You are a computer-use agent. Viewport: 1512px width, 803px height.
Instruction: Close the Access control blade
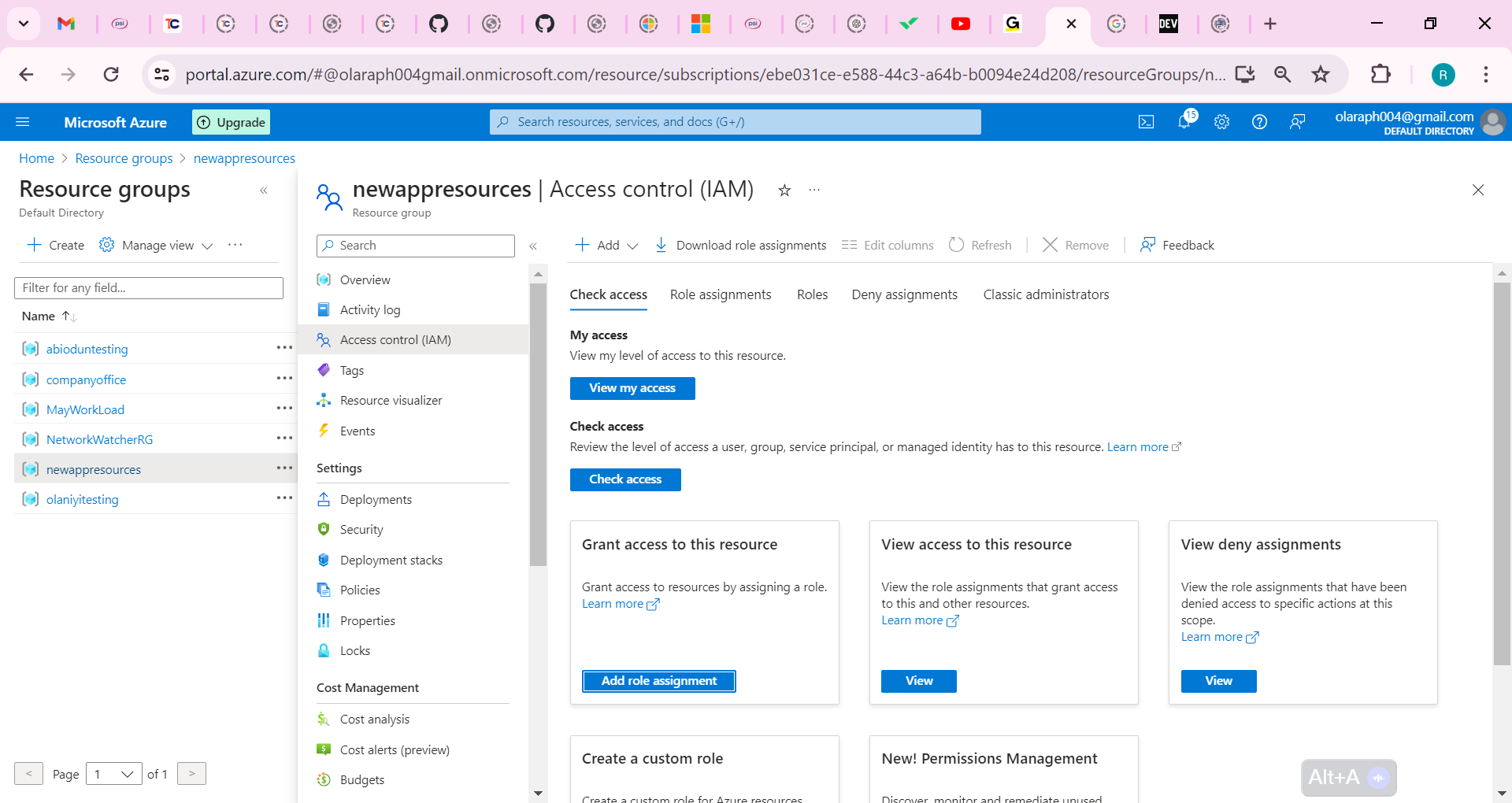point(1478,190)
